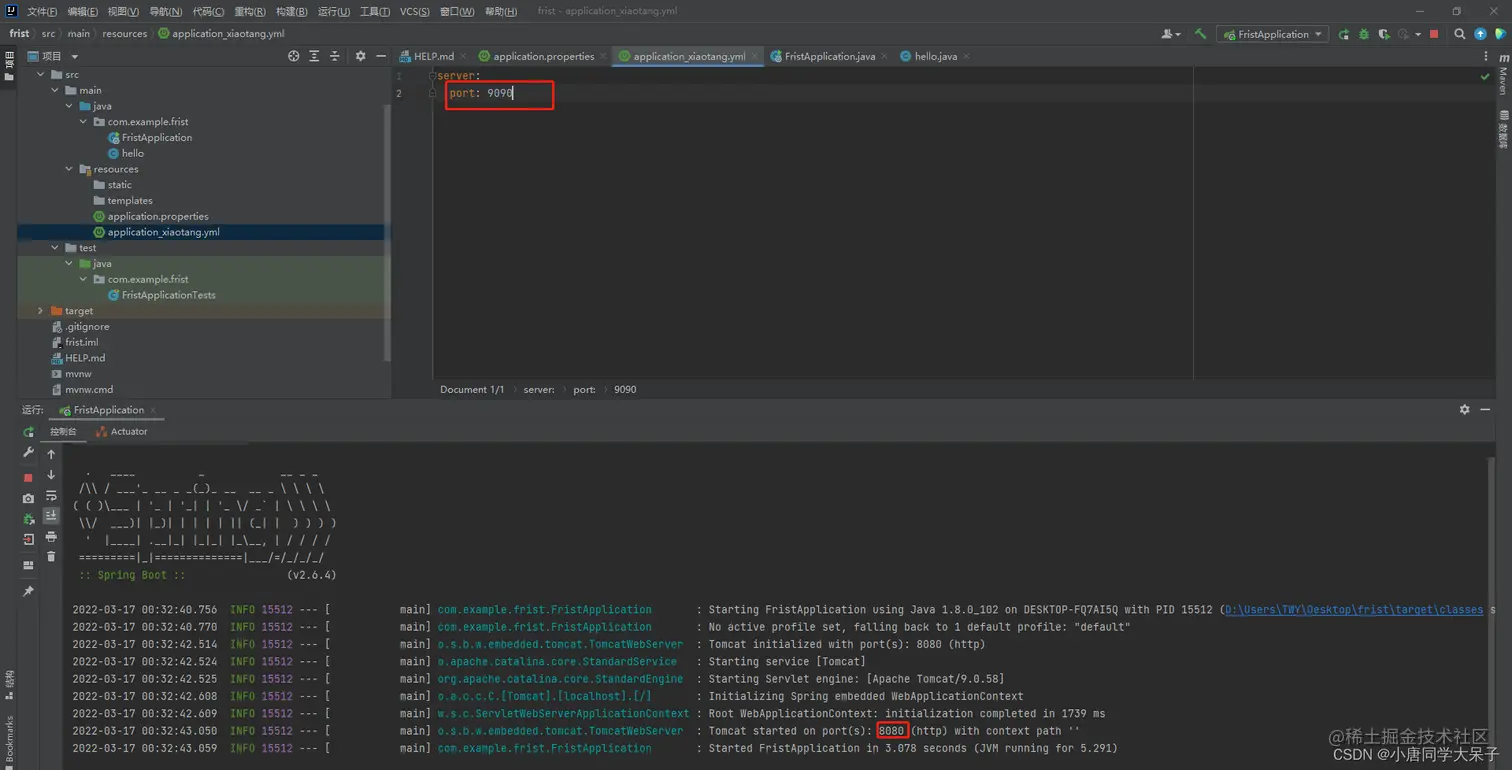The image size is (1512, 770).
Task: Click the Print console icon
Action: point(51,537)
